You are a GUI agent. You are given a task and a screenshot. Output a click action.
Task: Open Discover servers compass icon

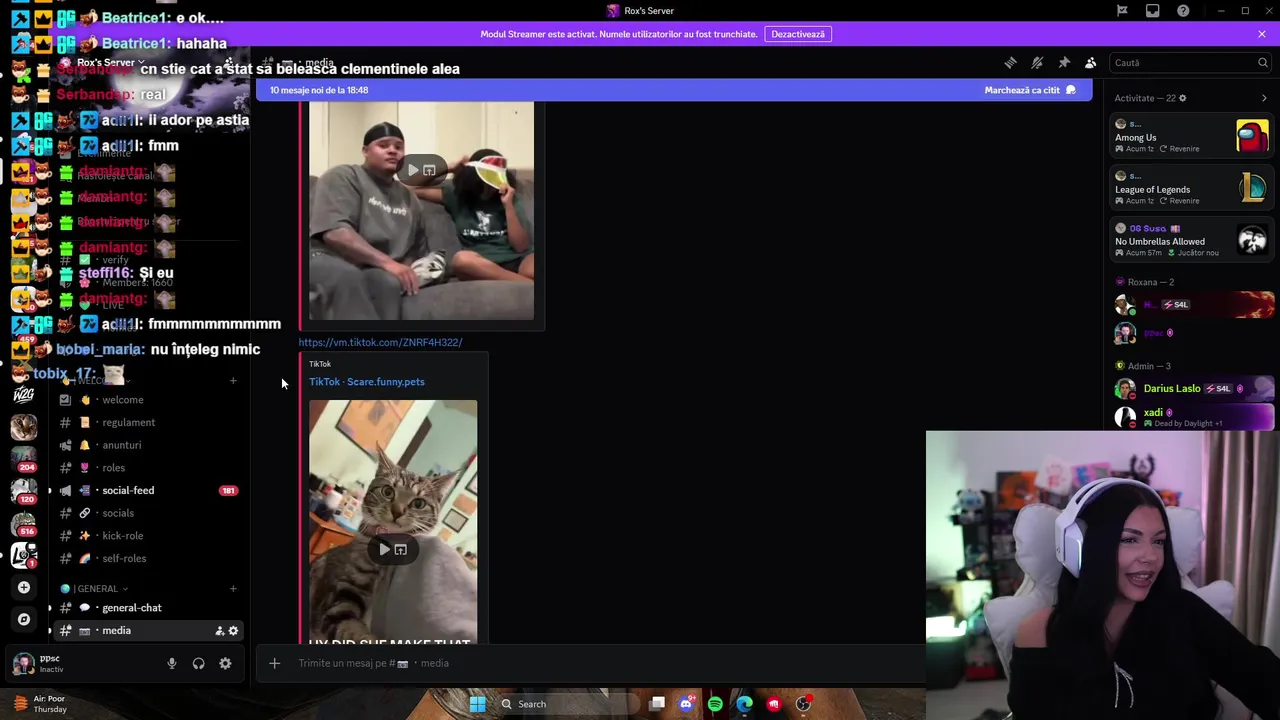(24, 620)
